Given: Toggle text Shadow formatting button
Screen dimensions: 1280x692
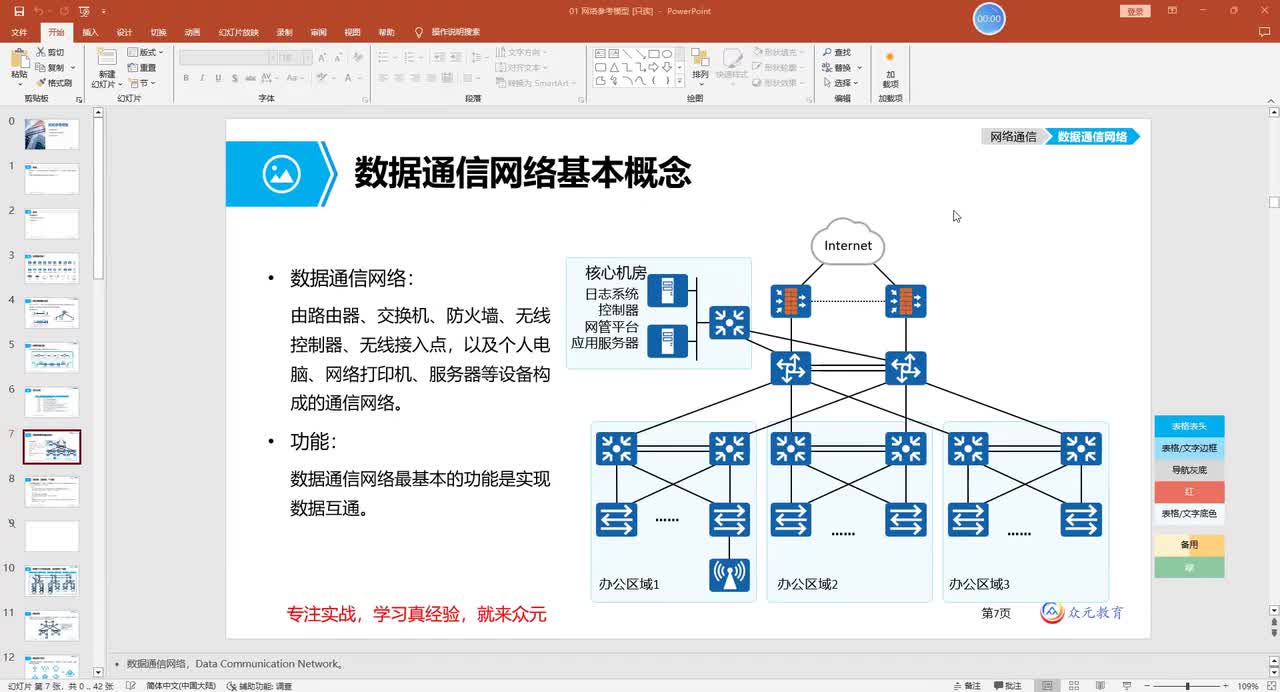Looking at the screenshot, I should point(234,78).
